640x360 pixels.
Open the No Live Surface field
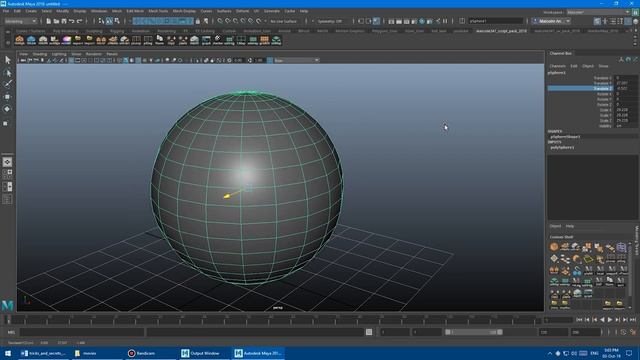pos(284,21)
